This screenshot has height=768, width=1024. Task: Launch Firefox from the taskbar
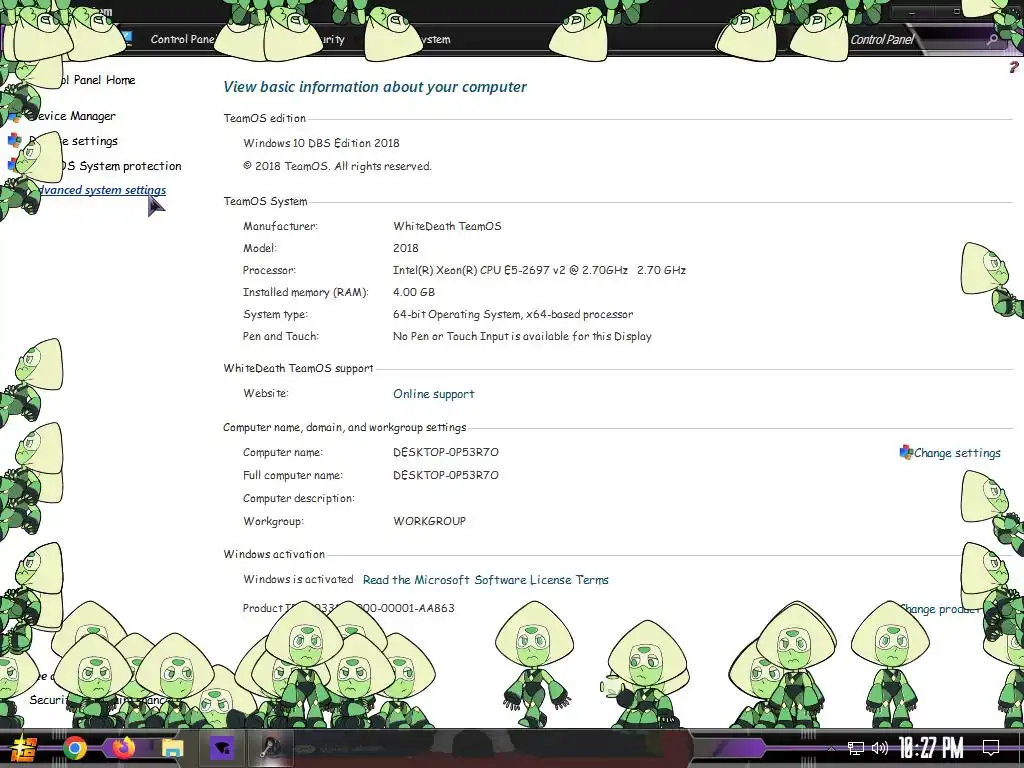123,747
